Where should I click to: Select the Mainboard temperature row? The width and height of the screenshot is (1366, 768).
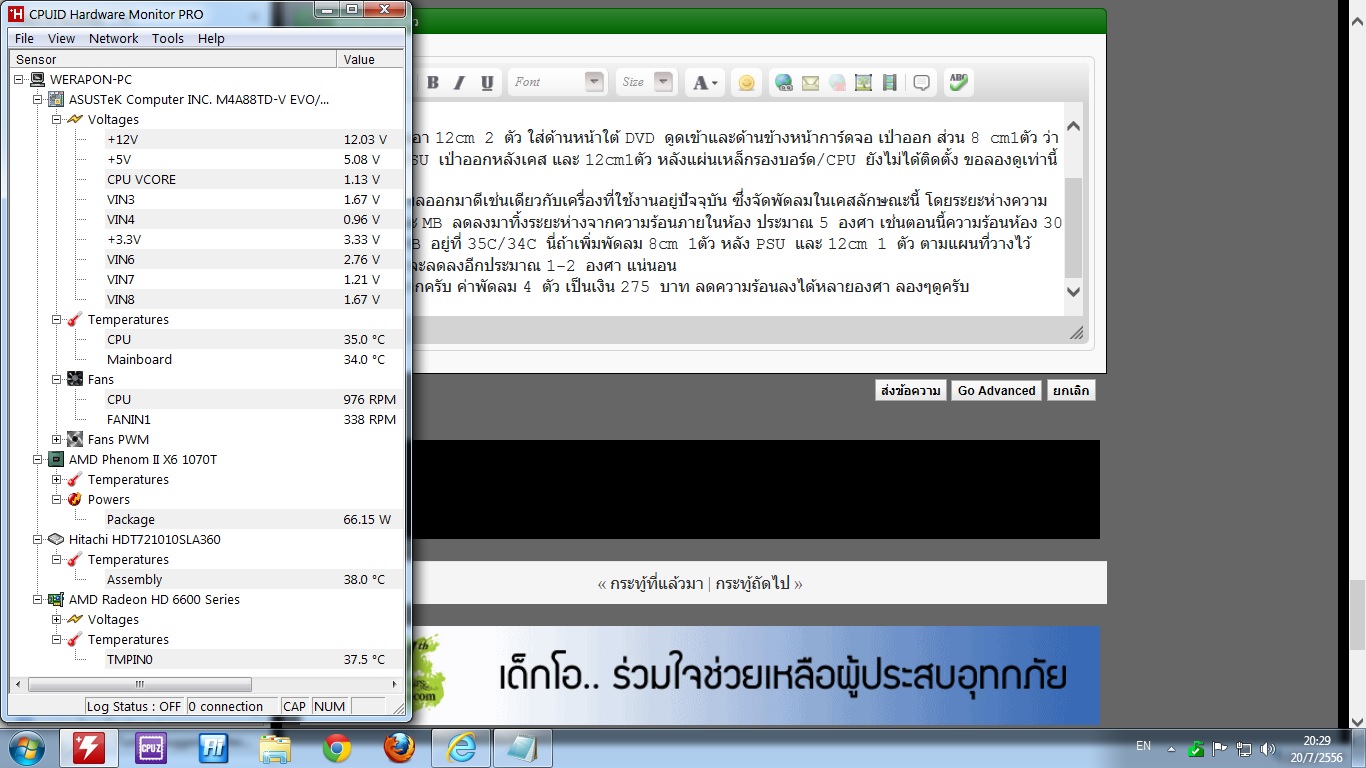(x=254, y=359)
